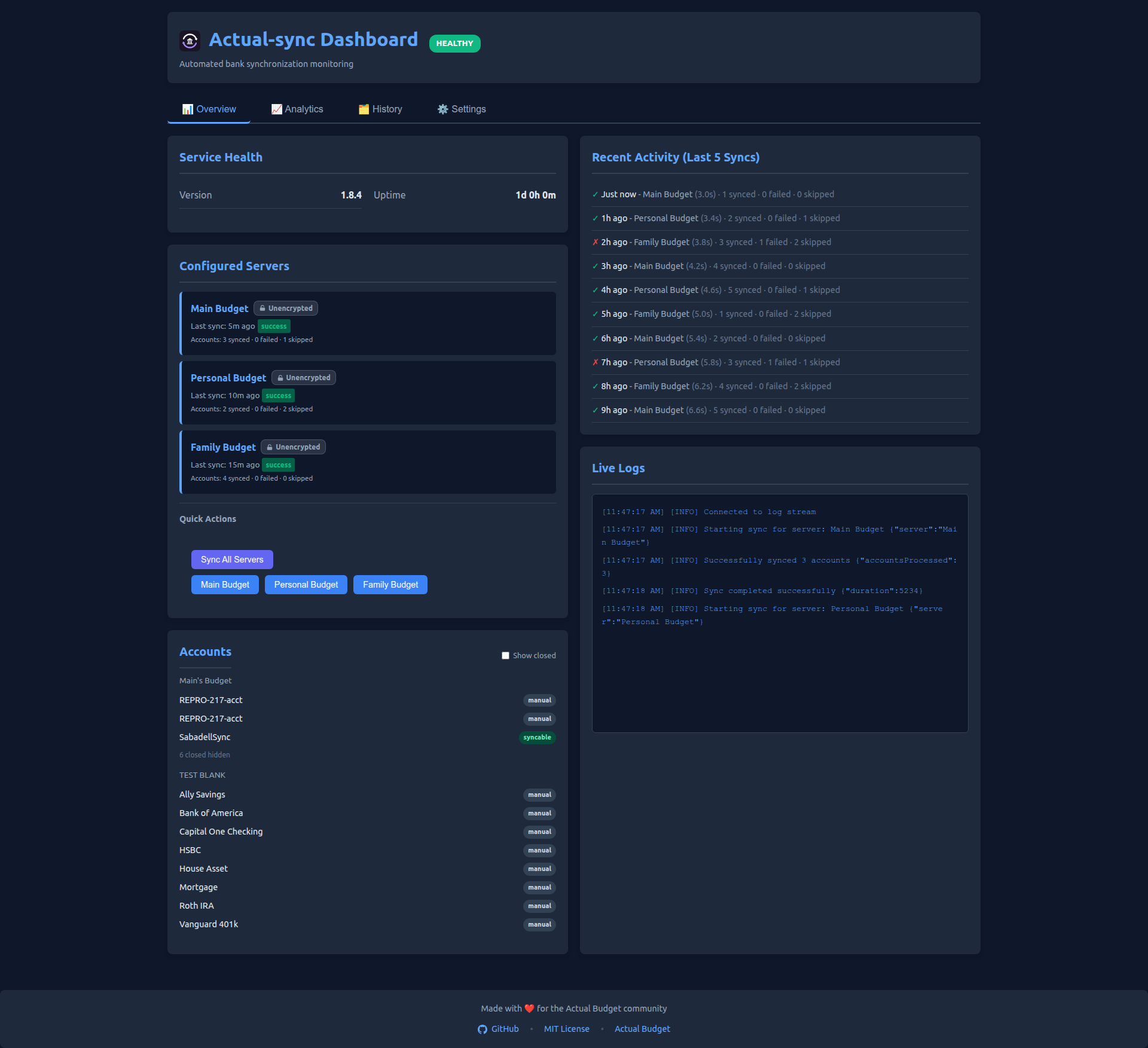Click the uptime value 1d 0h 0m
This screenshot has width=1148, height=1048.
(536, 195)
